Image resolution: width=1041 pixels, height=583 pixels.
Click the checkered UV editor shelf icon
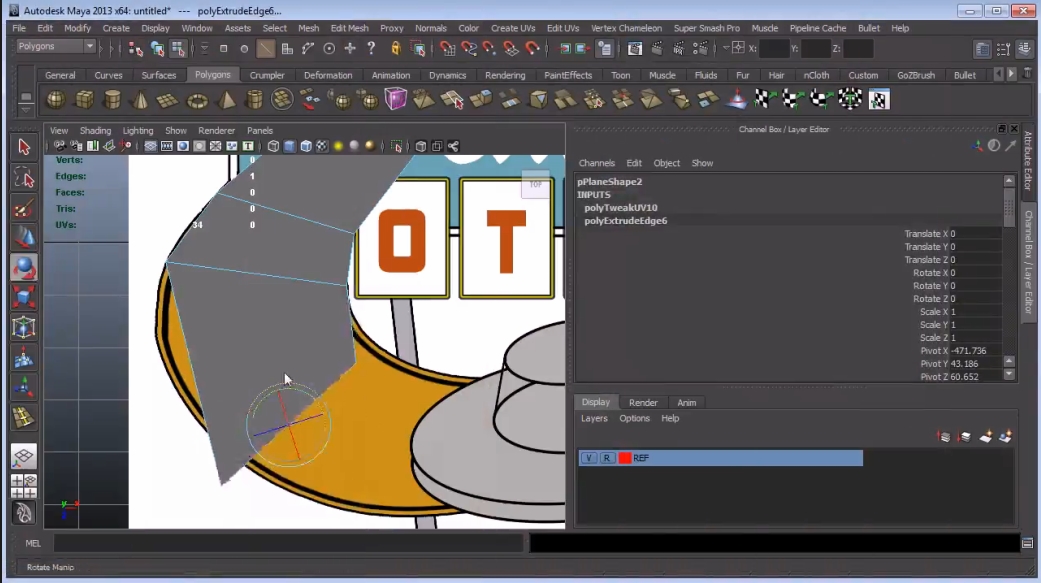coord(879,100)
